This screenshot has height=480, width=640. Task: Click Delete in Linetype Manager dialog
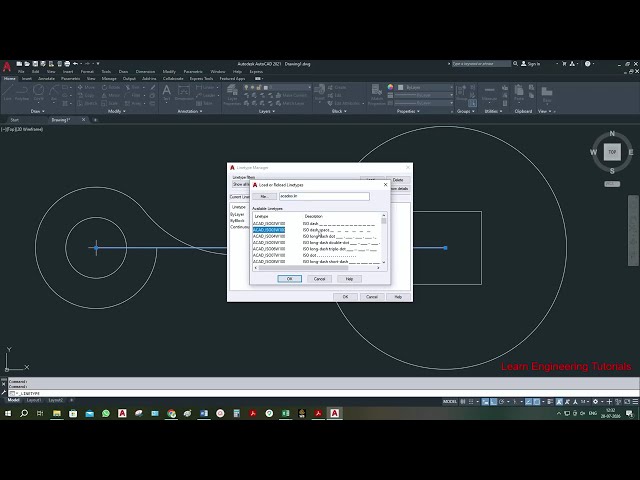(x=398, y=180)
